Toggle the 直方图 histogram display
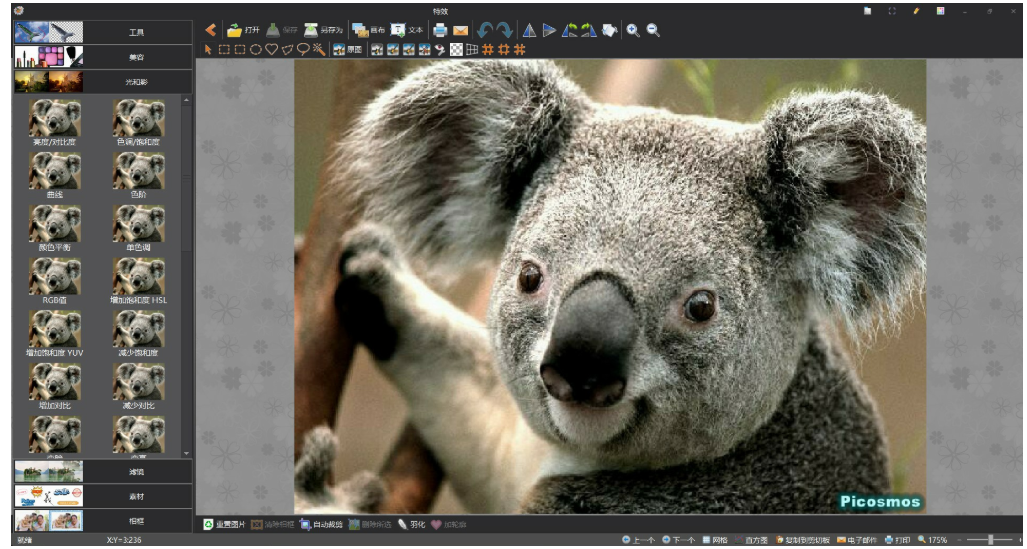Screen dimensions: 1027x549 [x=750, y=540]
